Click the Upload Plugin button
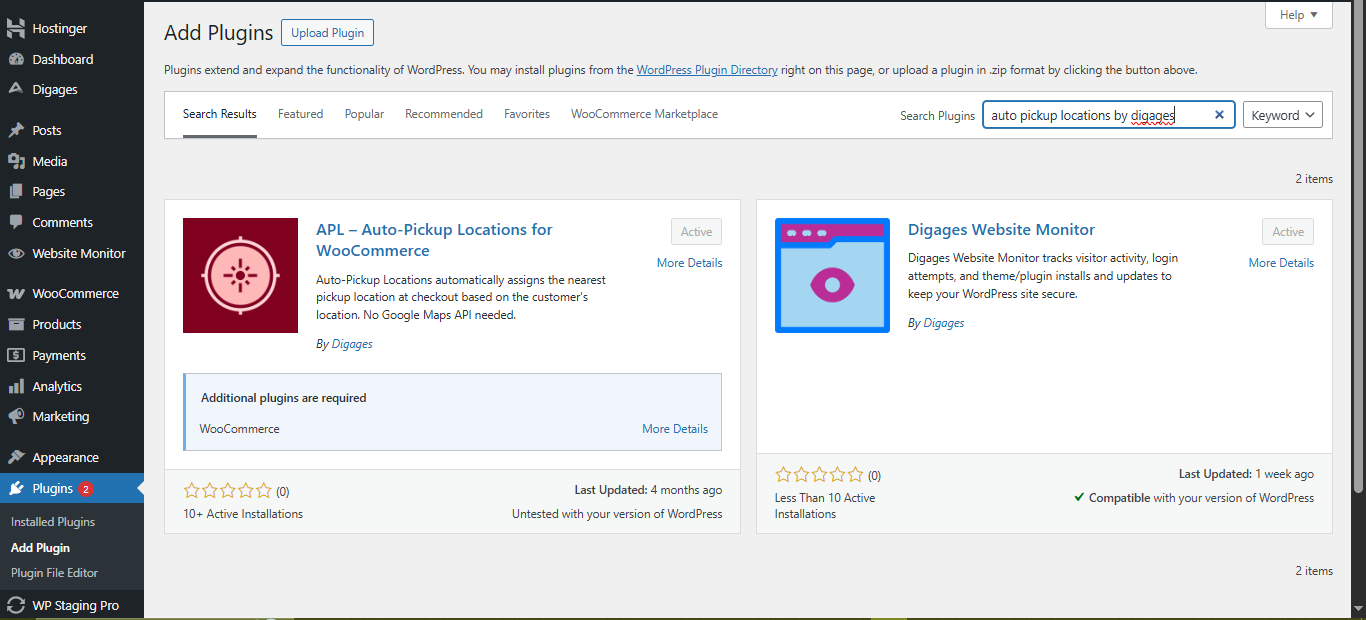Screen dimensions: 1366x620 [327, 32]
